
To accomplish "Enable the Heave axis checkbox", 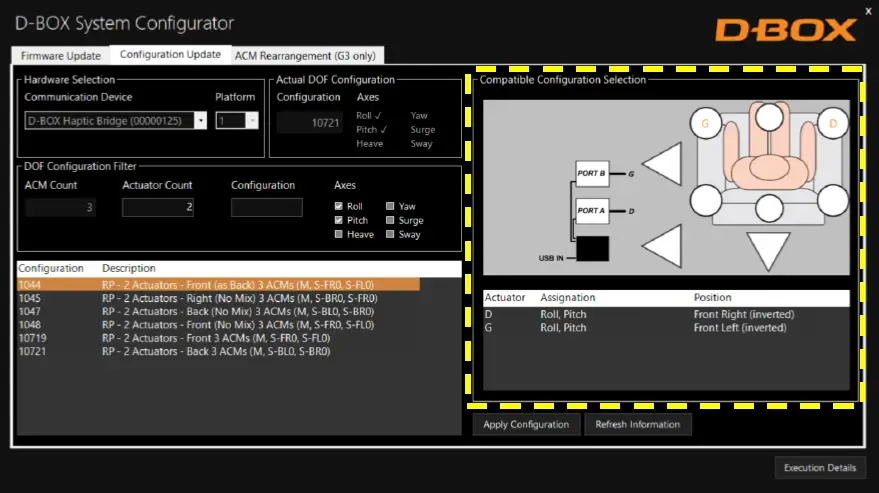I will [x=339, y=234].
